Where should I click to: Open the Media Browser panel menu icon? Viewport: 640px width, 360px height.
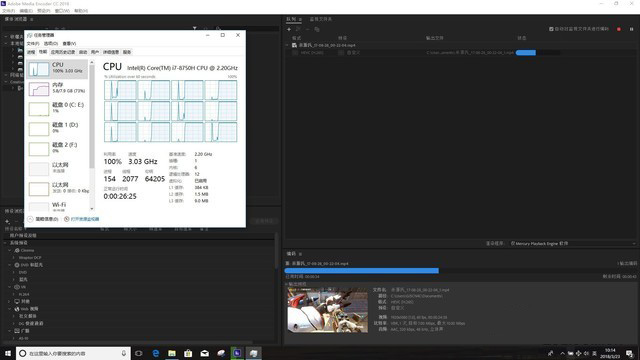(32, 19)
